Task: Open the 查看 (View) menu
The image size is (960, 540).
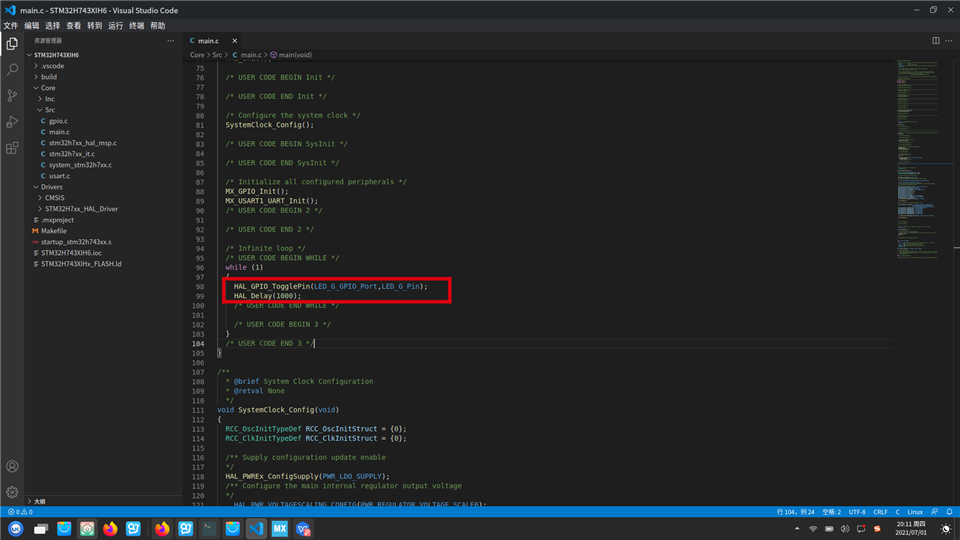Action: point(73,26)
